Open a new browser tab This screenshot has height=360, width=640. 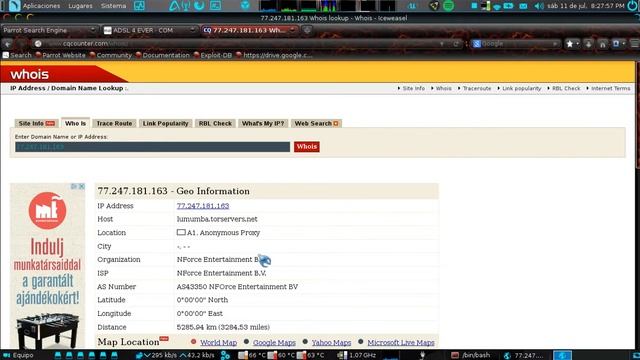point(307,30)
